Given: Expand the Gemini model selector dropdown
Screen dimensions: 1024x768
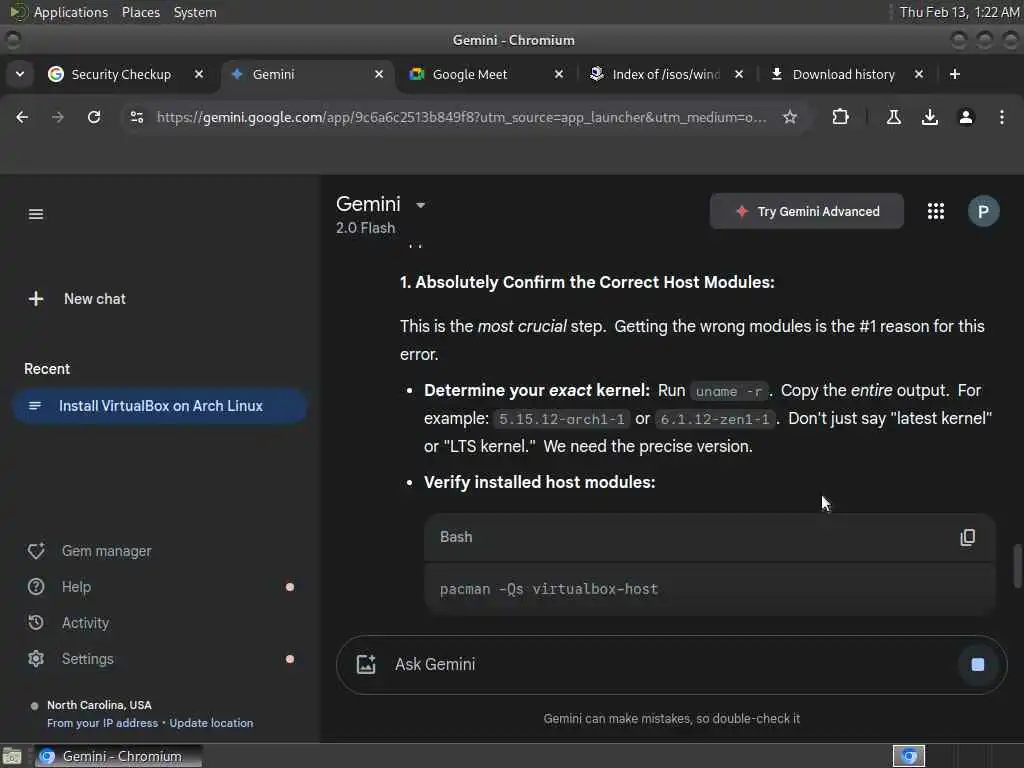Looking at the screenshot, I should coord(421,205).
